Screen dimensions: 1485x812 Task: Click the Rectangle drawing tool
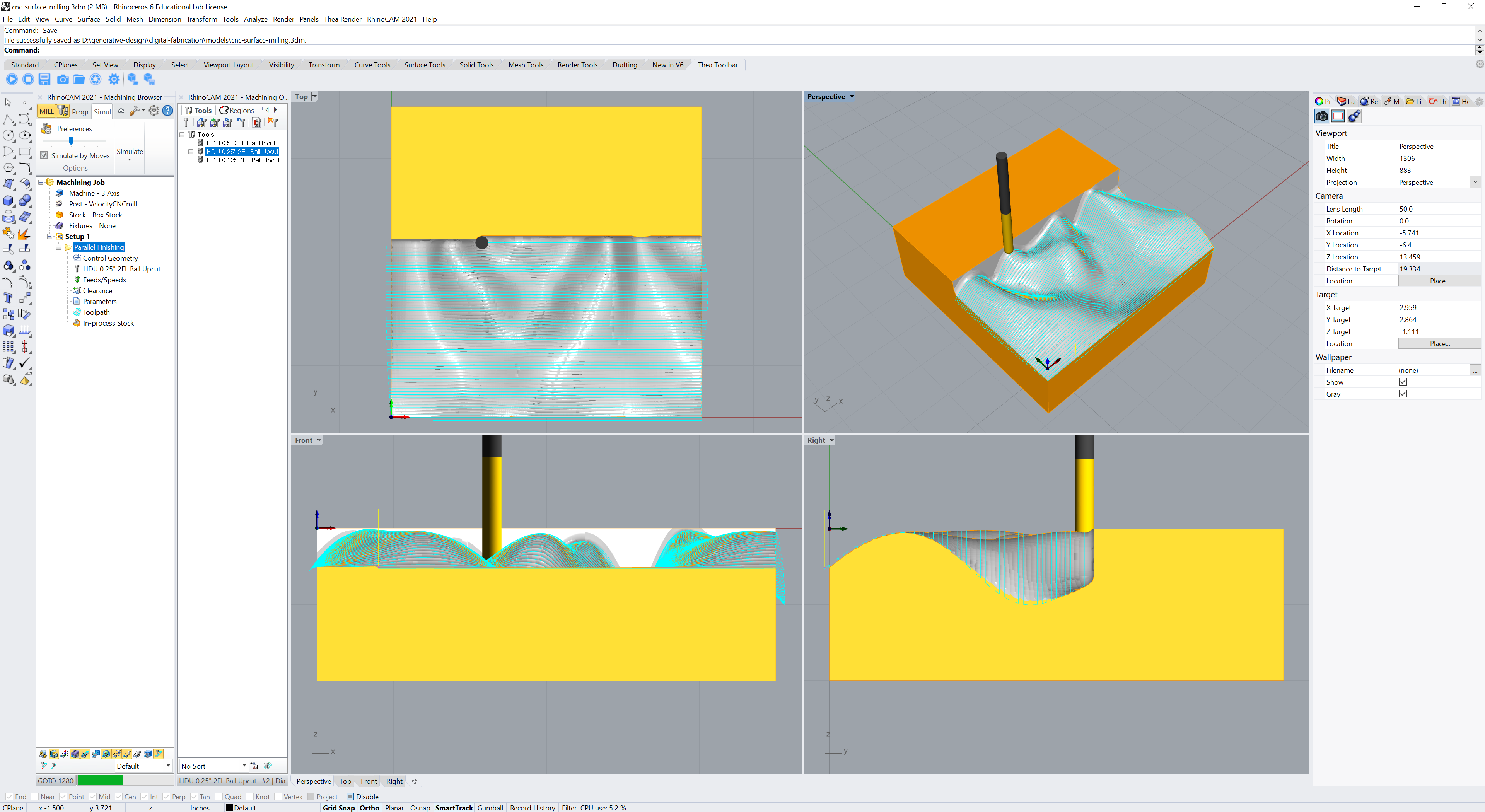tap(25, 152)
